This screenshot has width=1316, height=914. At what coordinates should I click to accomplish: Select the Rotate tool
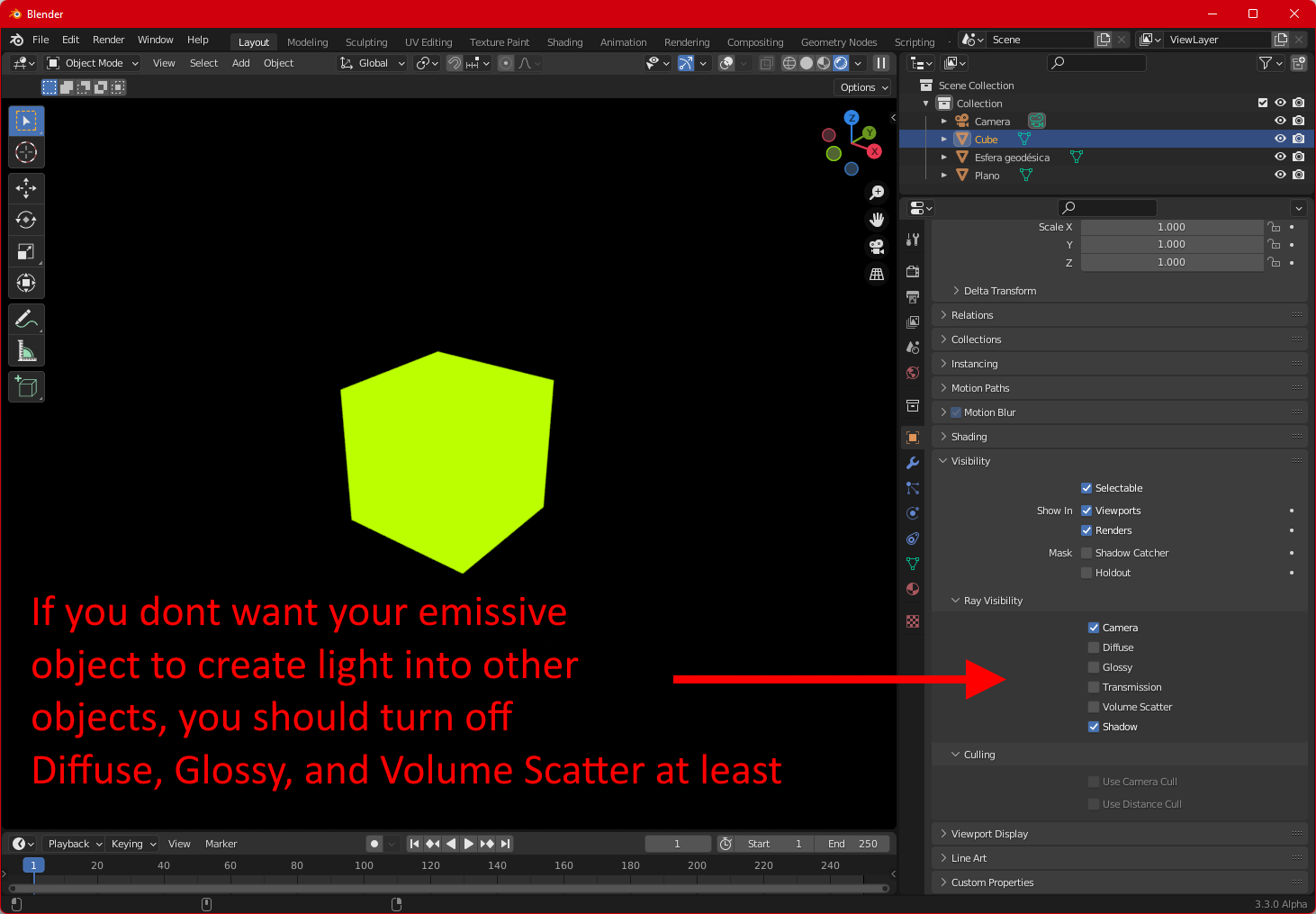[x=26, y=220]
